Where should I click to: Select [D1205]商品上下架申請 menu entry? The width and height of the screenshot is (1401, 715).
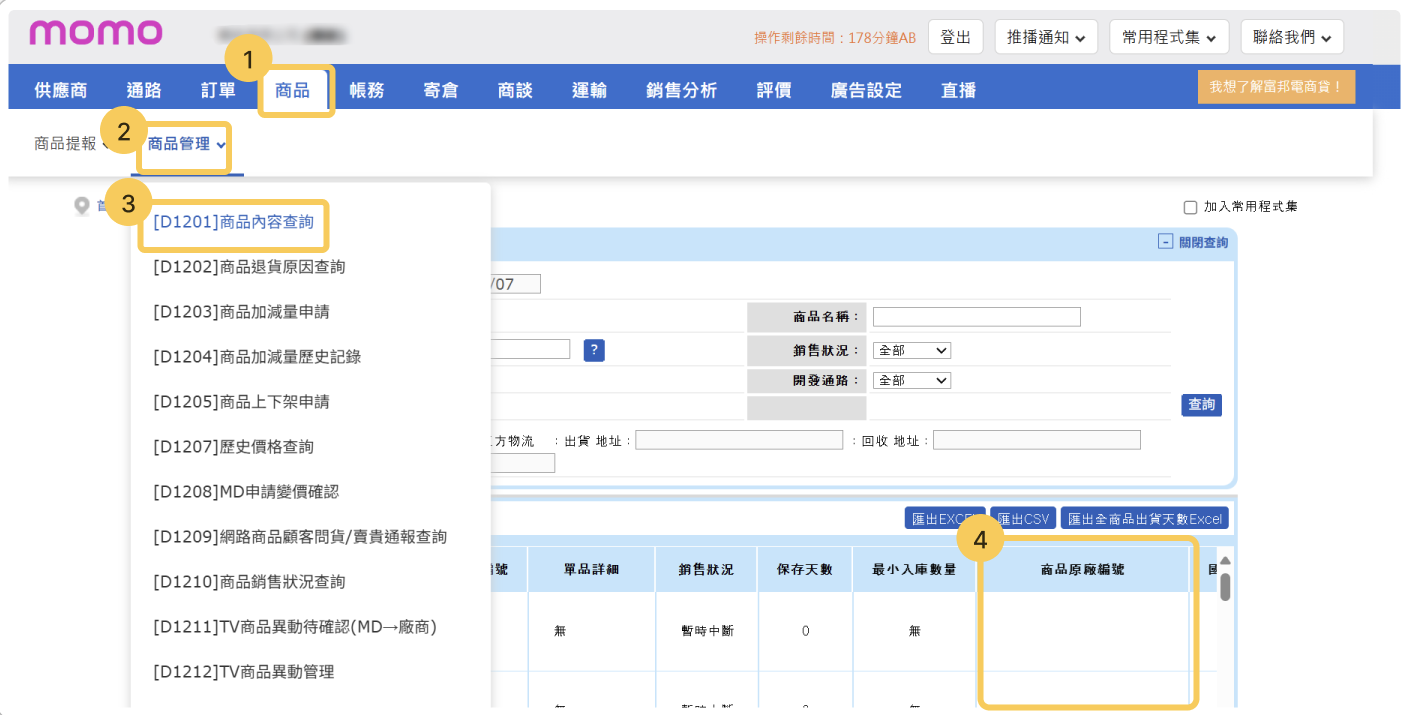[x=241, y=402]
